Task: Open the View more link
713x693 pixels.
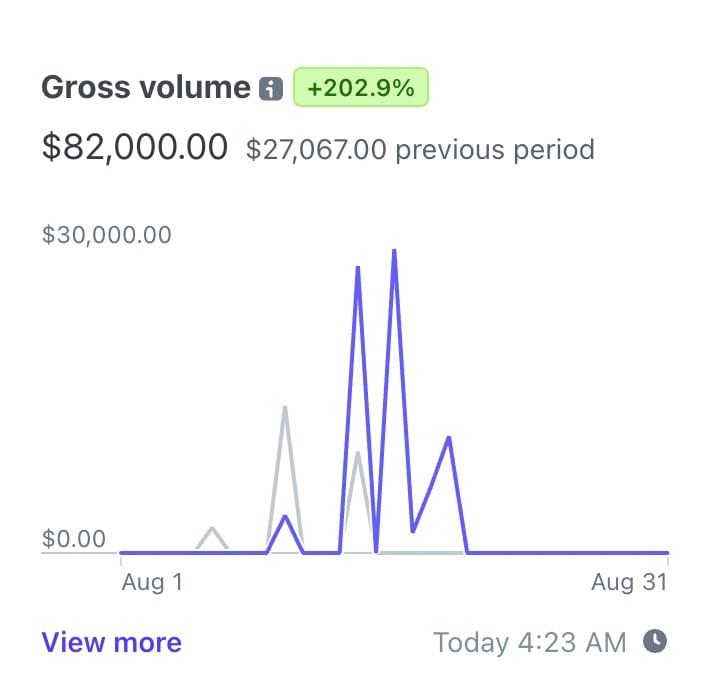Action: click(x=111, y=642)
